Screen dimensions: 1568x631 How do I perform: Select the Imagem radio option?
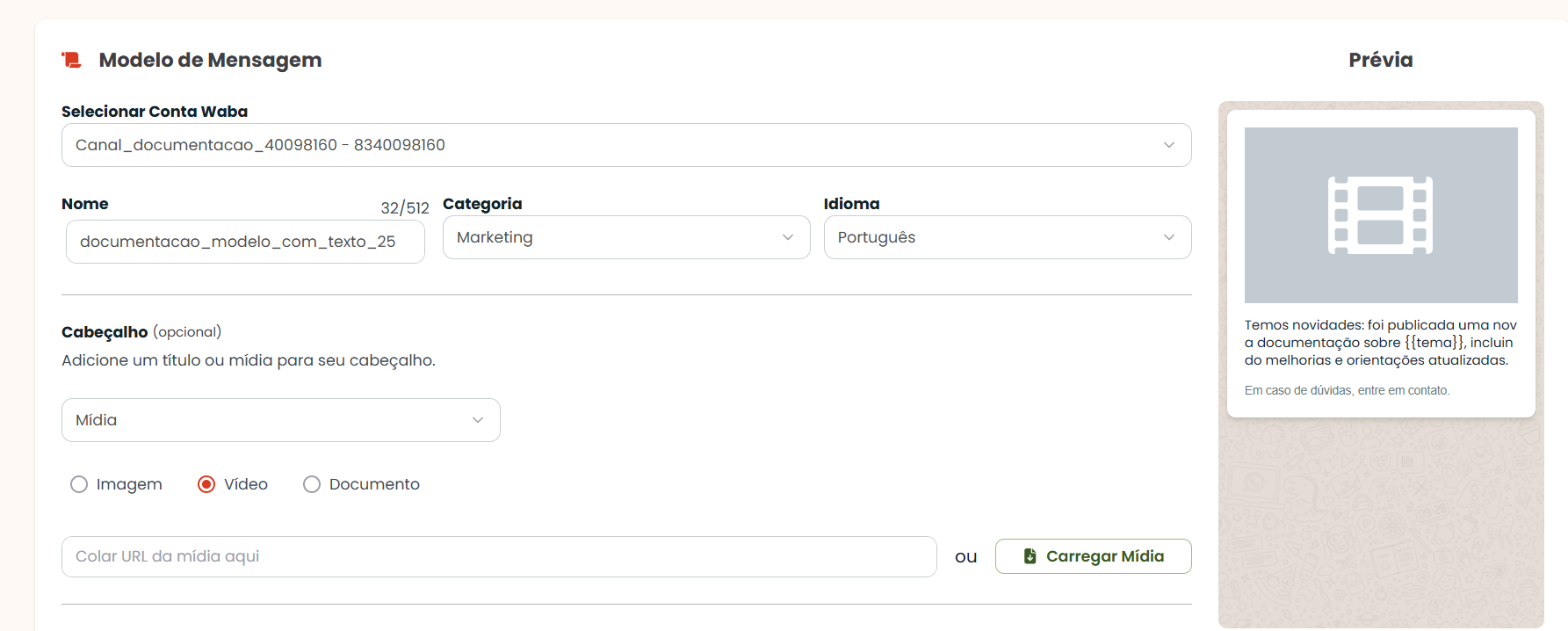pos(79,484)
